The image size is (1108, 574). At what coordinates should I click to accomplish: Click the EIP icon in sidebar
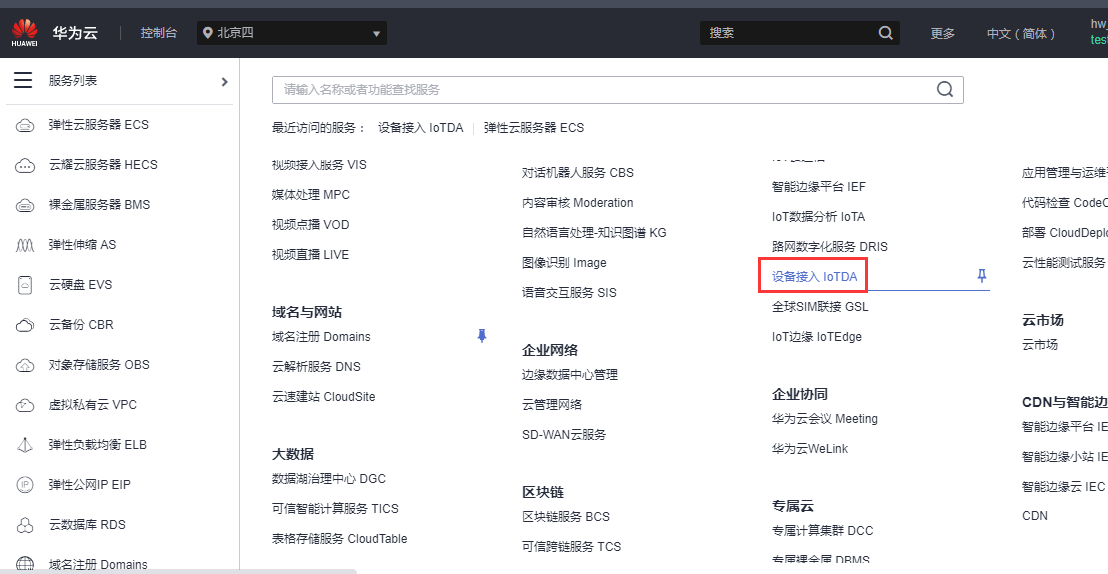(25, 485)
